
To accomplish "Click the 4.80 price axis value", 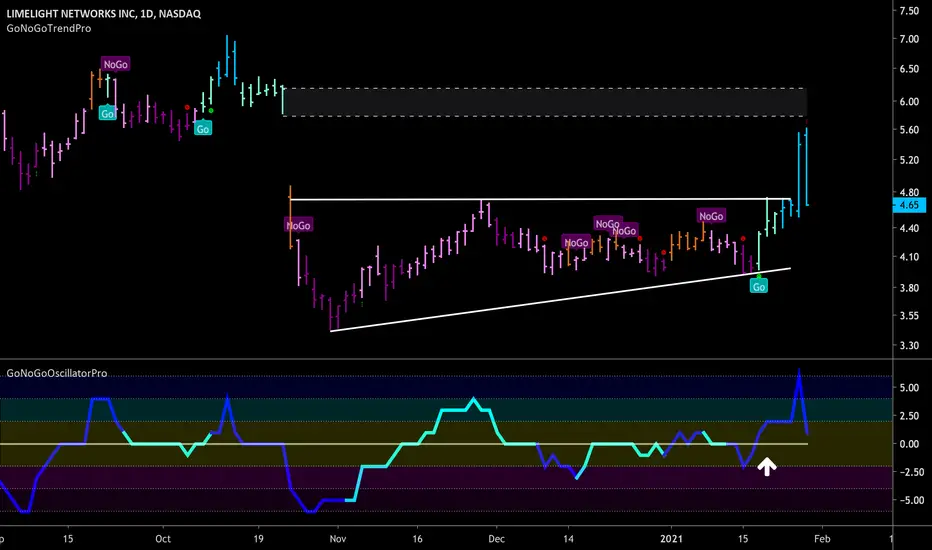I will tap(909, 193).
